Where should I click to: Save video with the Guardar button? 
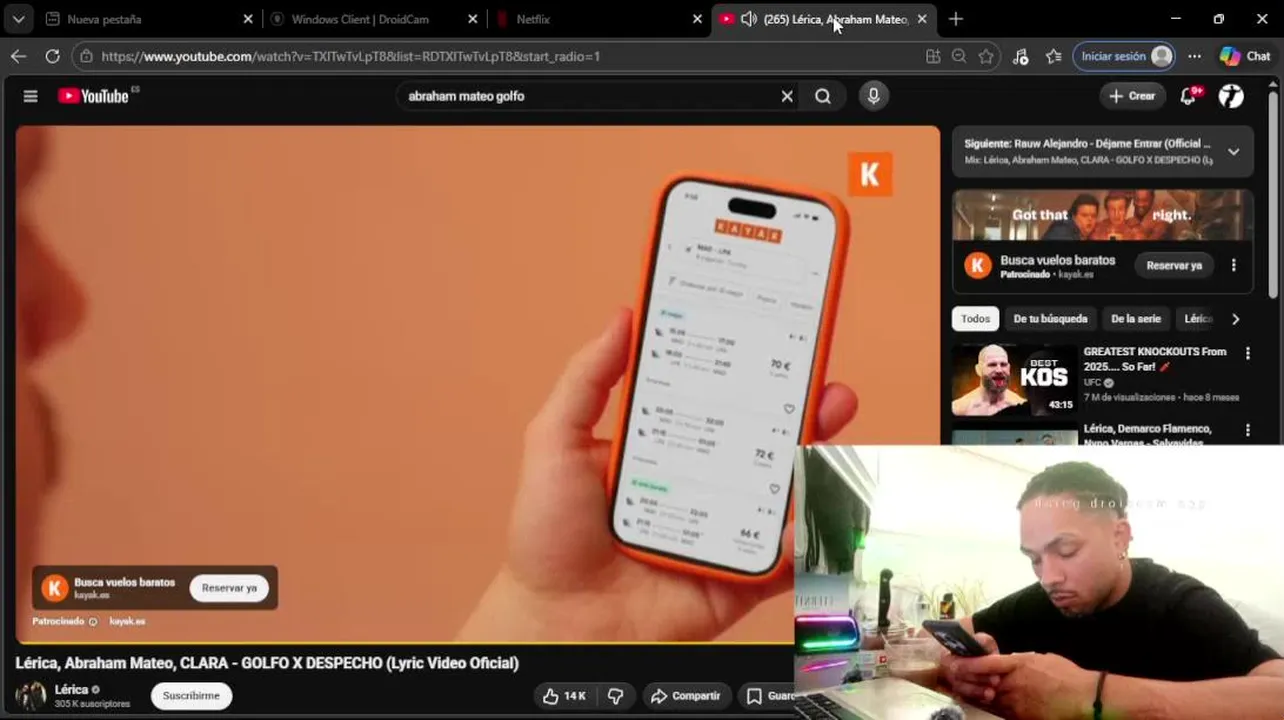768,696
